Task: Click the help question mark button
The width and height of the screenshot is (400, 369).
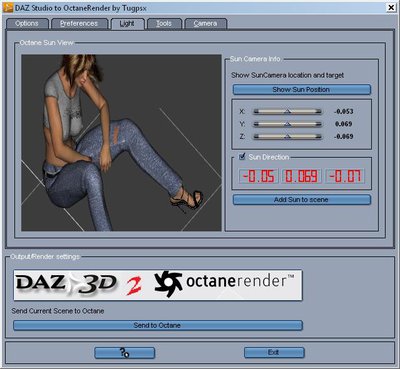Action: tap(125, 353)
